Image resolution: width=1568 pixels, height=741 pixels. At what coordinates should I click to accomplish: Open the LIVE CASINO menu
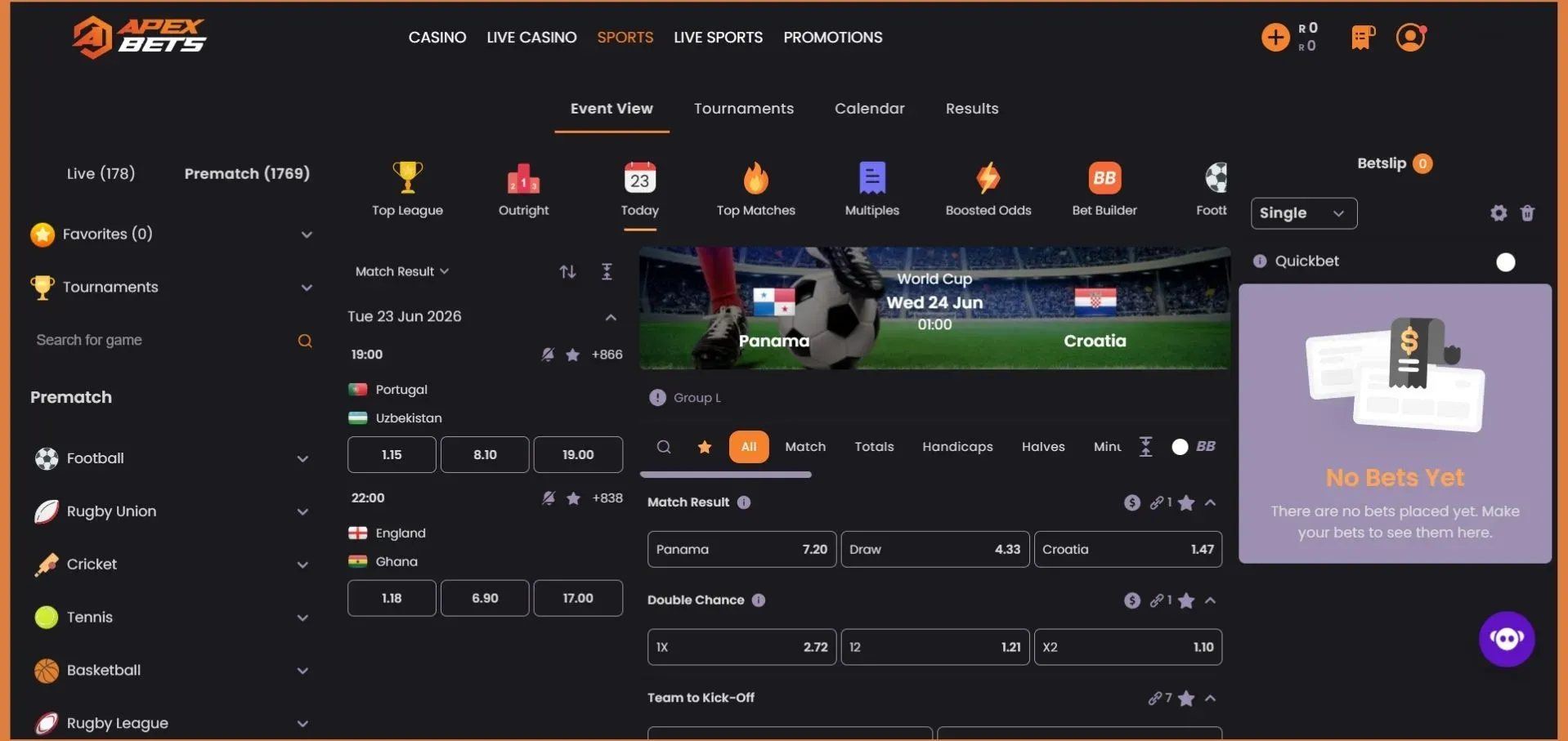pos(531,37)
